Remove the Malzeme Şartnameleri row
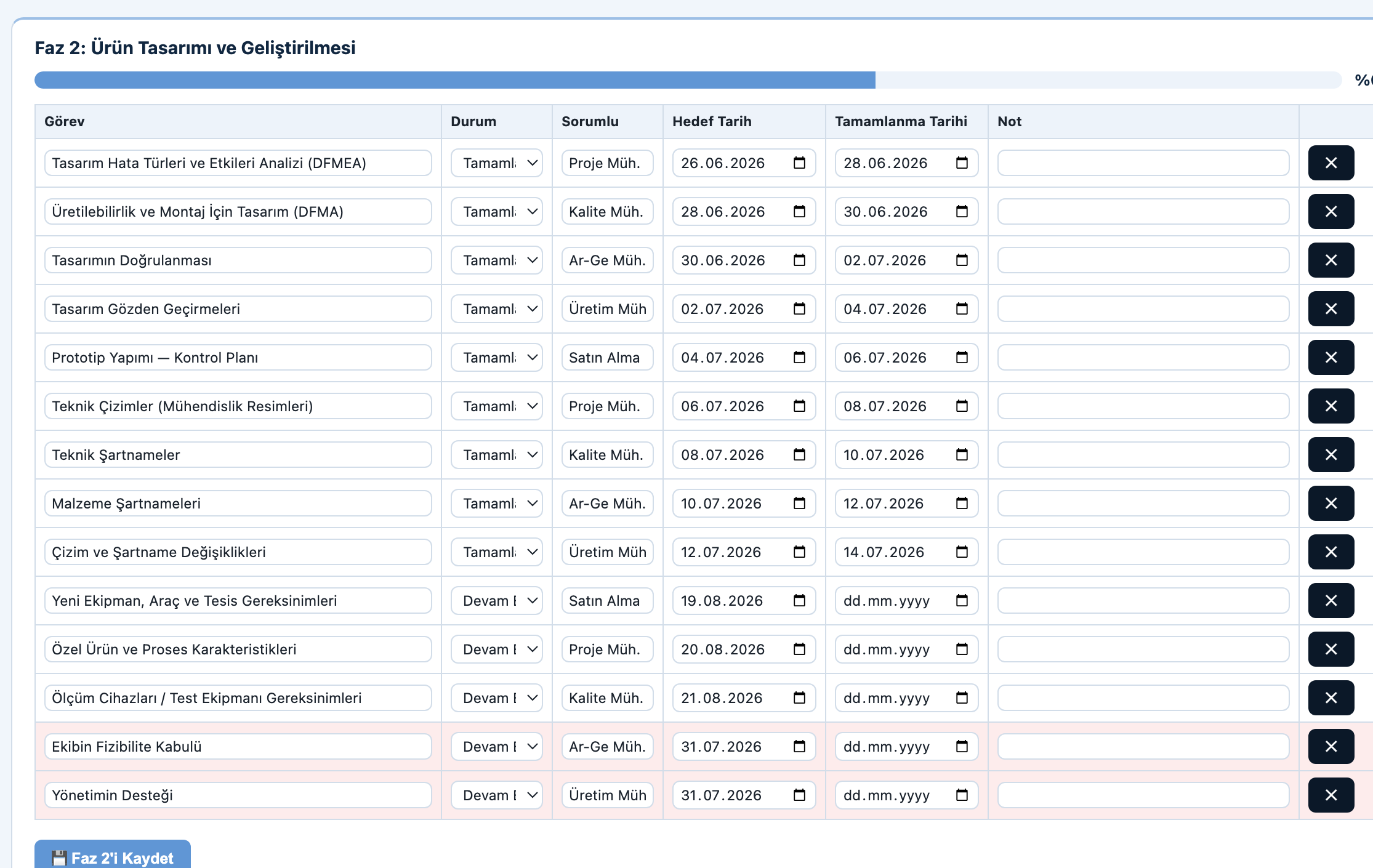The width and height of the screenshot is (1373, 868). (1331, 504)
